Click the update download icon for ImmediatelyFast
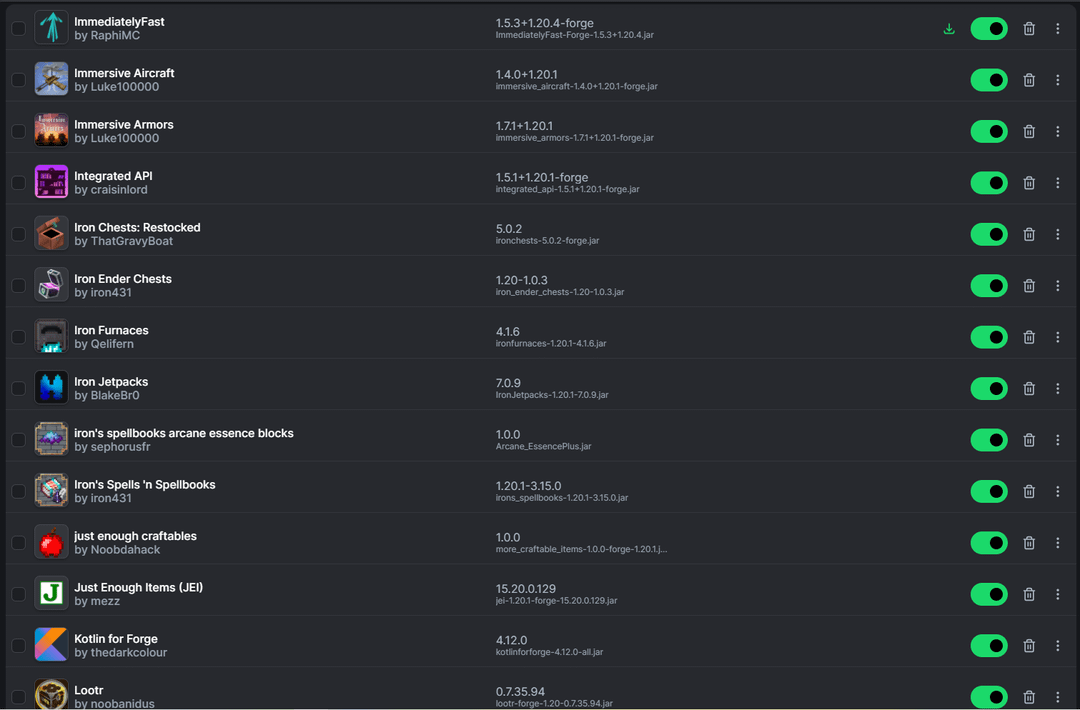This screenshot has height=710, width=1080. pos(949,29)
